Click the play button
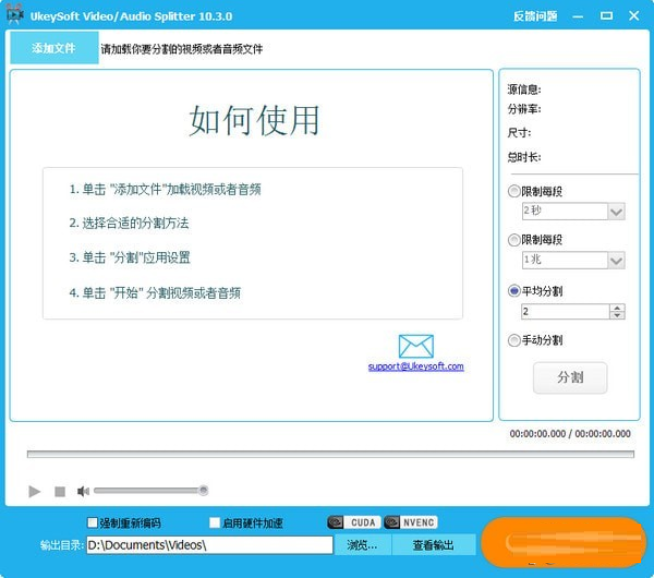This screenshot has width=654, height=579. pyautogui.click(x=34, y=491)
